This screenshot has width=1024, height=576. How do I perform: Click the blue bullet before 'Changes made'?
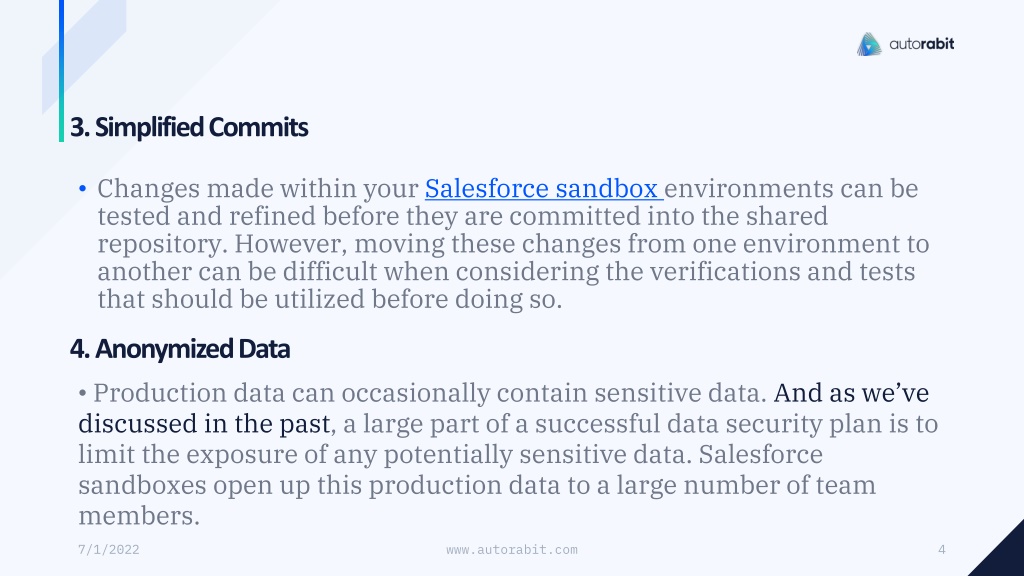pyautogui.click(x=82, y=189)
